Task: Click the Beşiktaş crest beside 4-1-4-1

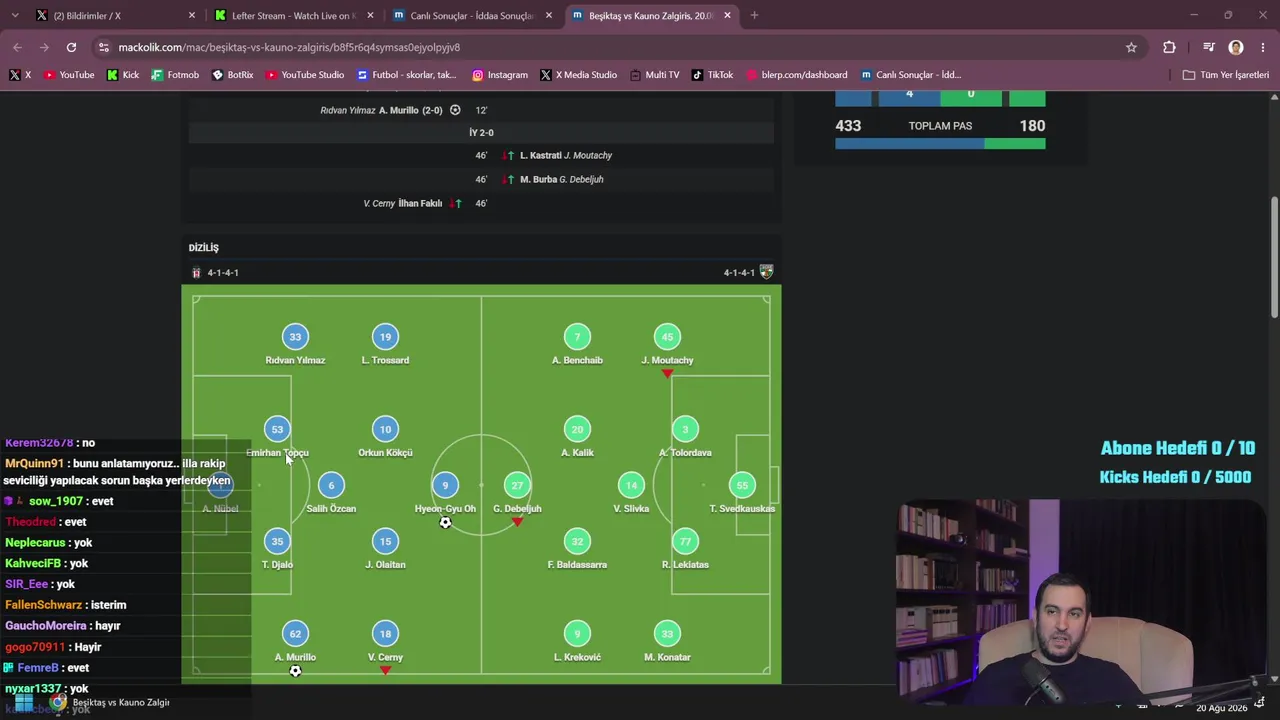Action: [x=196, y=273]
